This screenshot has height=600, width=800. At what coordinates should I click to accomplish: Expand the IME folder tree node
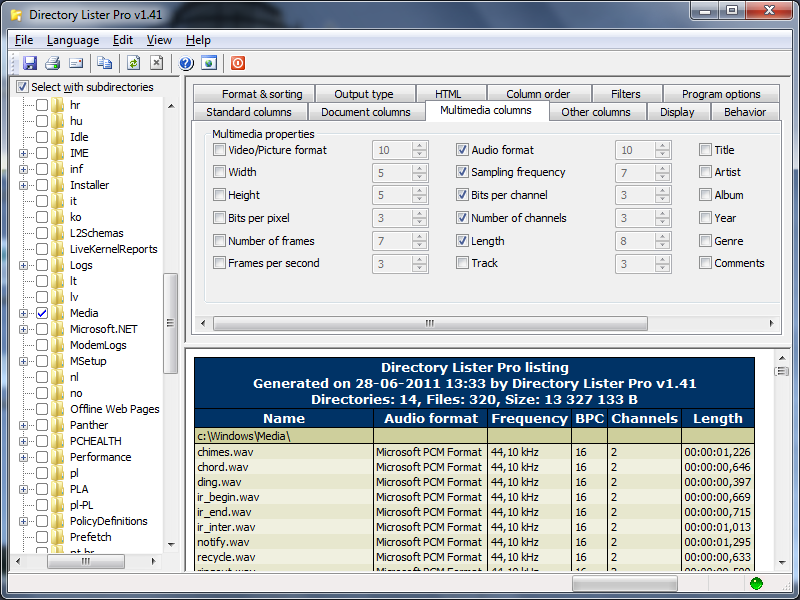(x=23, y=153)
